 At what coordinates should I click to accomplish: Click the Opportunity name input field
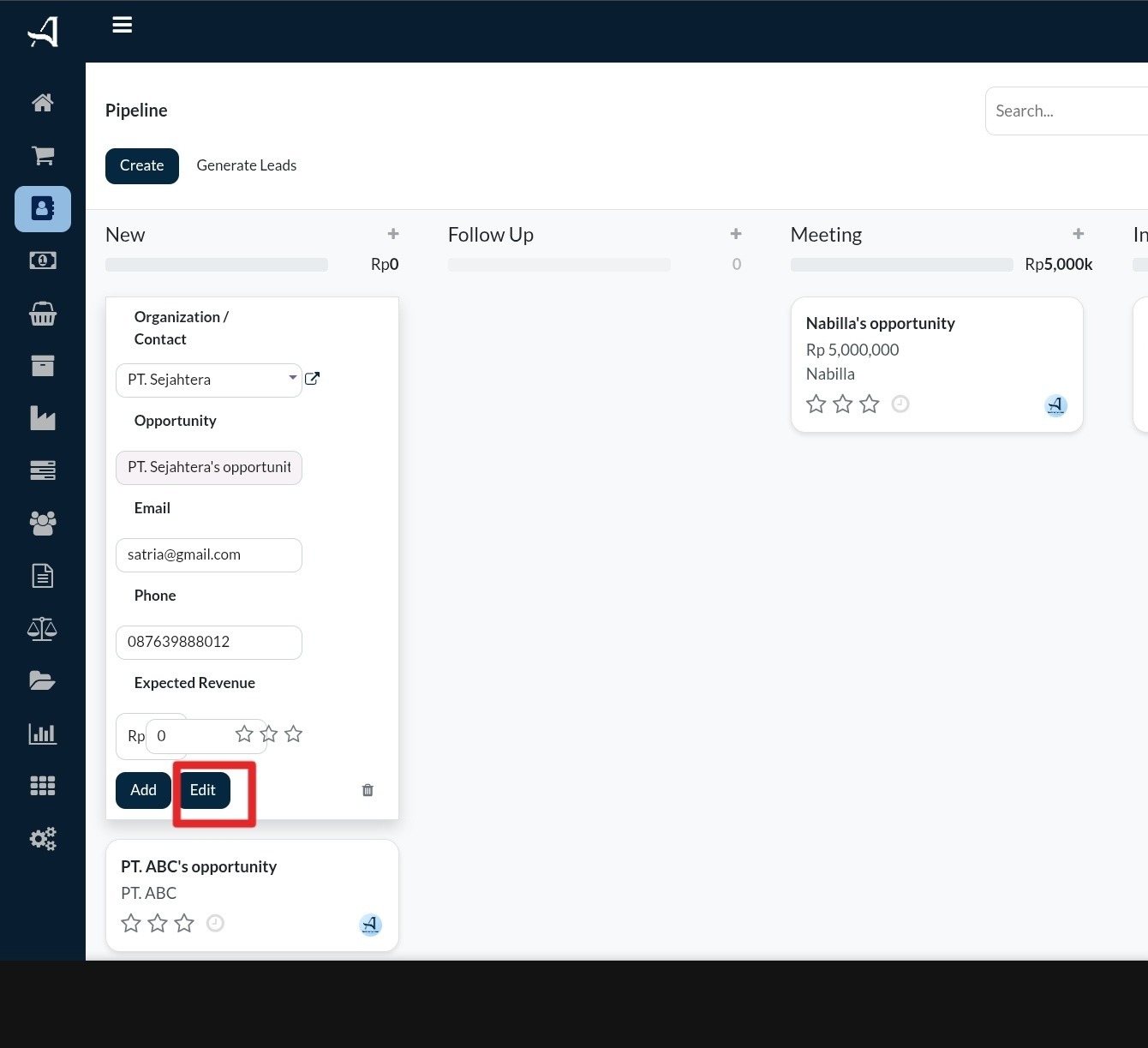pos(209,468)
